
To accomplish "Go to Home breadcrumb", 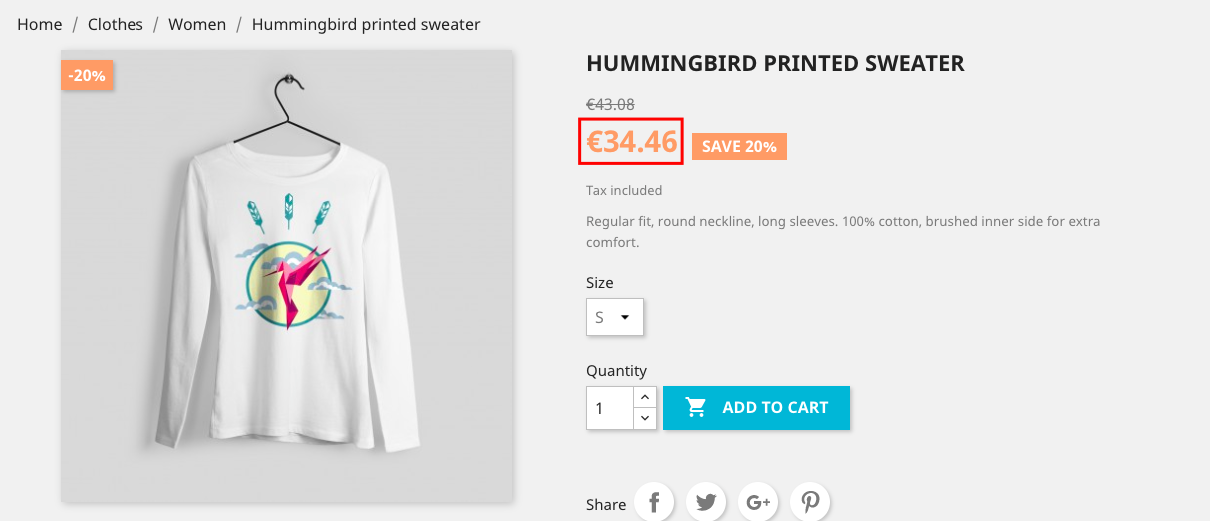I will [40, 24].
